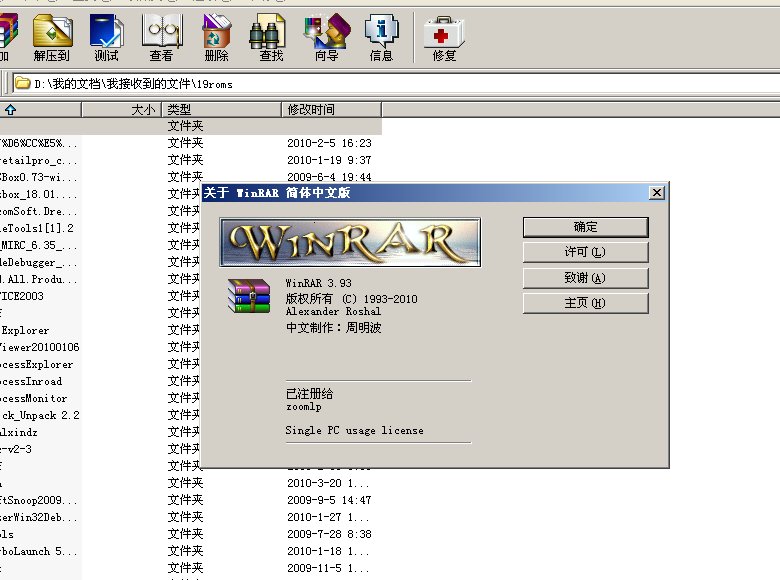Sort by the 类型 type column header
This screenshot has height=580, width=780.
tap(222, 109)
